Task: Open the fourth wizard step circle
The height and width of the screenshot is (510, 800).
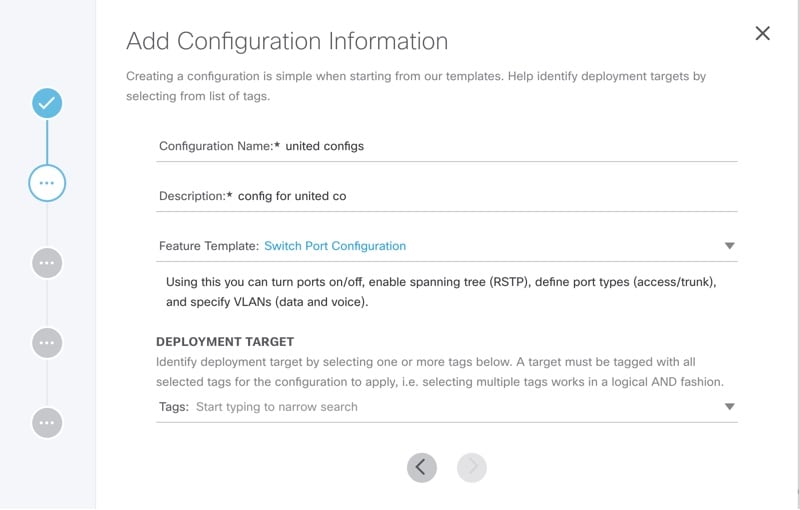Action: tap(47, 343)
